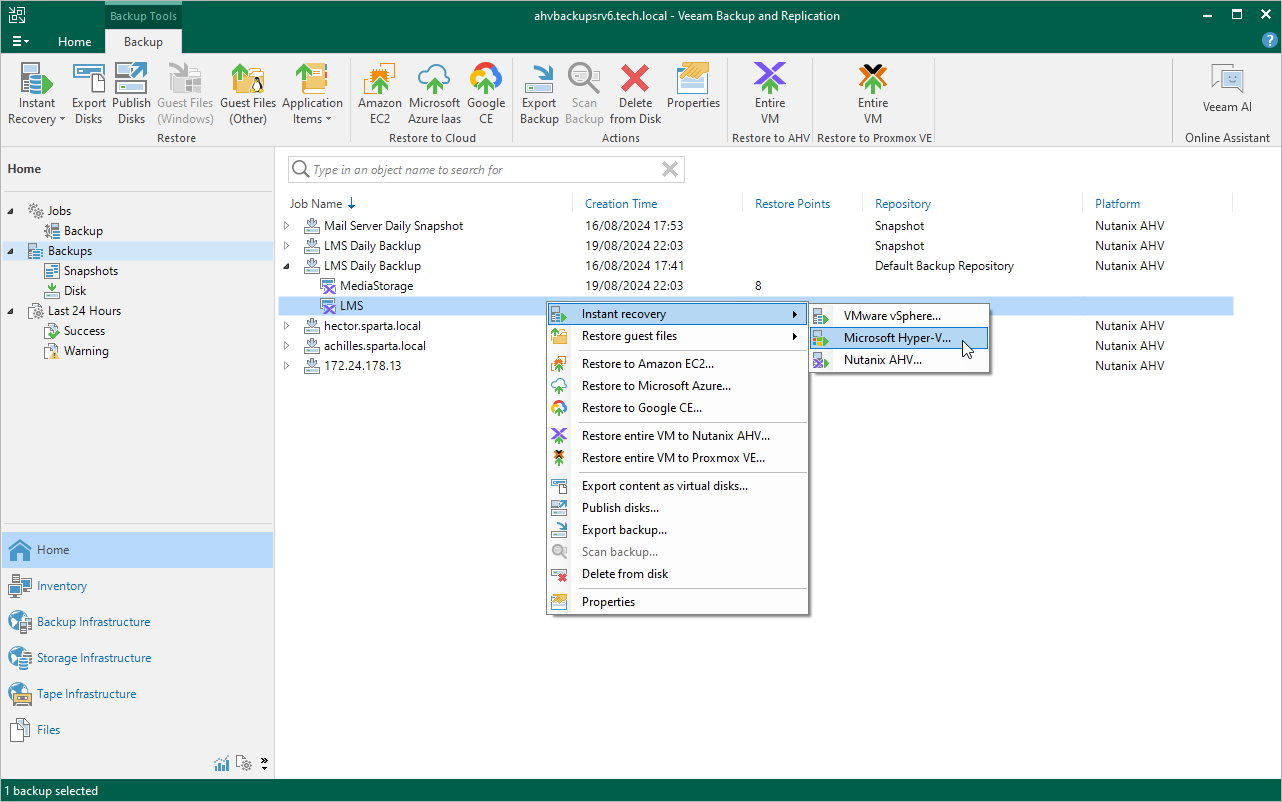Sort by Creation Time column header

click(621, 204)
